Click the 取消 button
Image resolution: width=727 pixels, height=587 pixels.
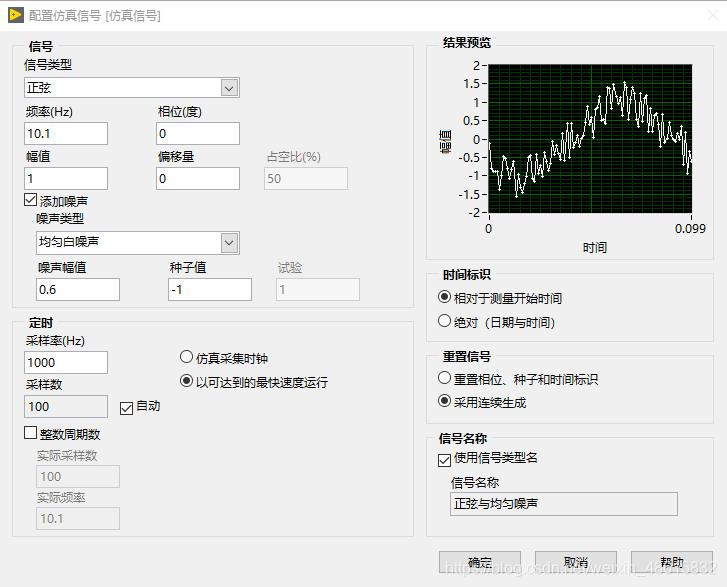coord(576,562)
